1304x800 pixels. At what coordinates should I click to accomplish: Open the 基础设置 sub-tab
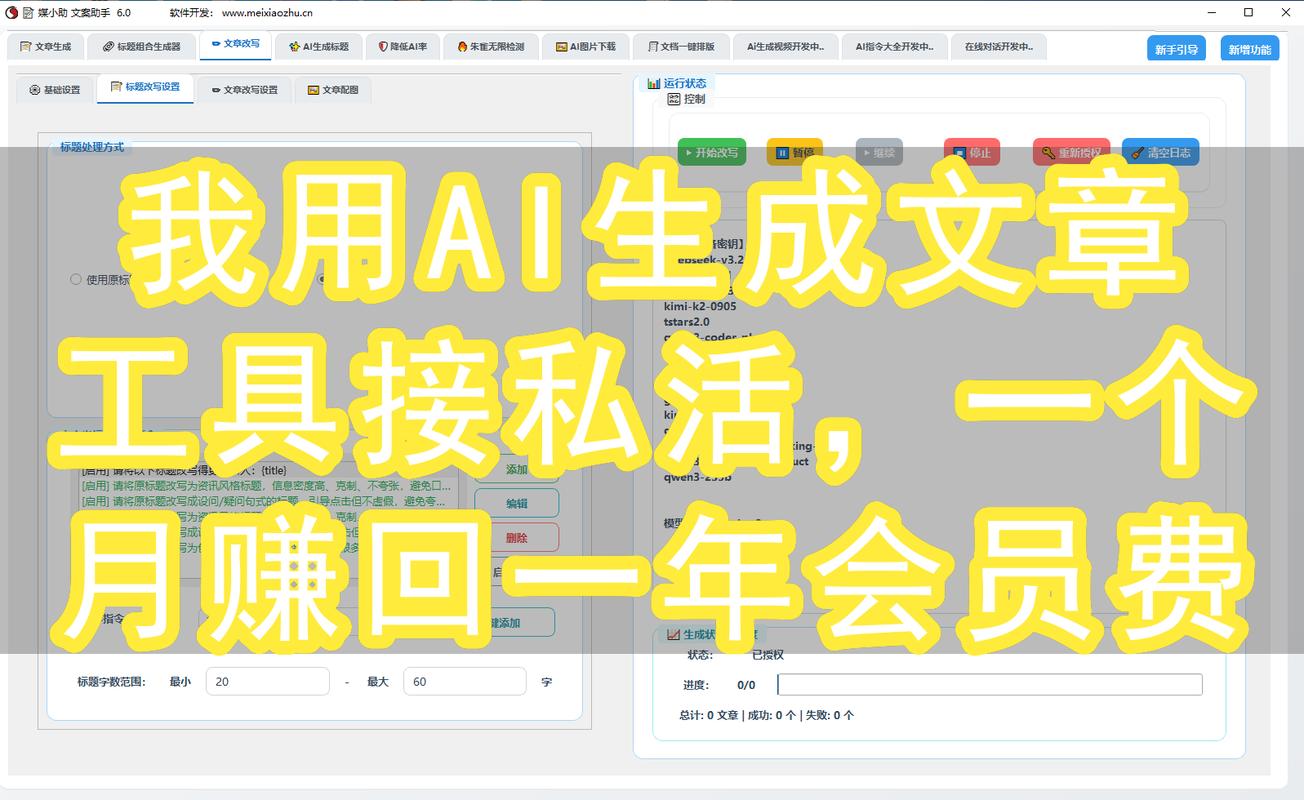tap(55, 90)
